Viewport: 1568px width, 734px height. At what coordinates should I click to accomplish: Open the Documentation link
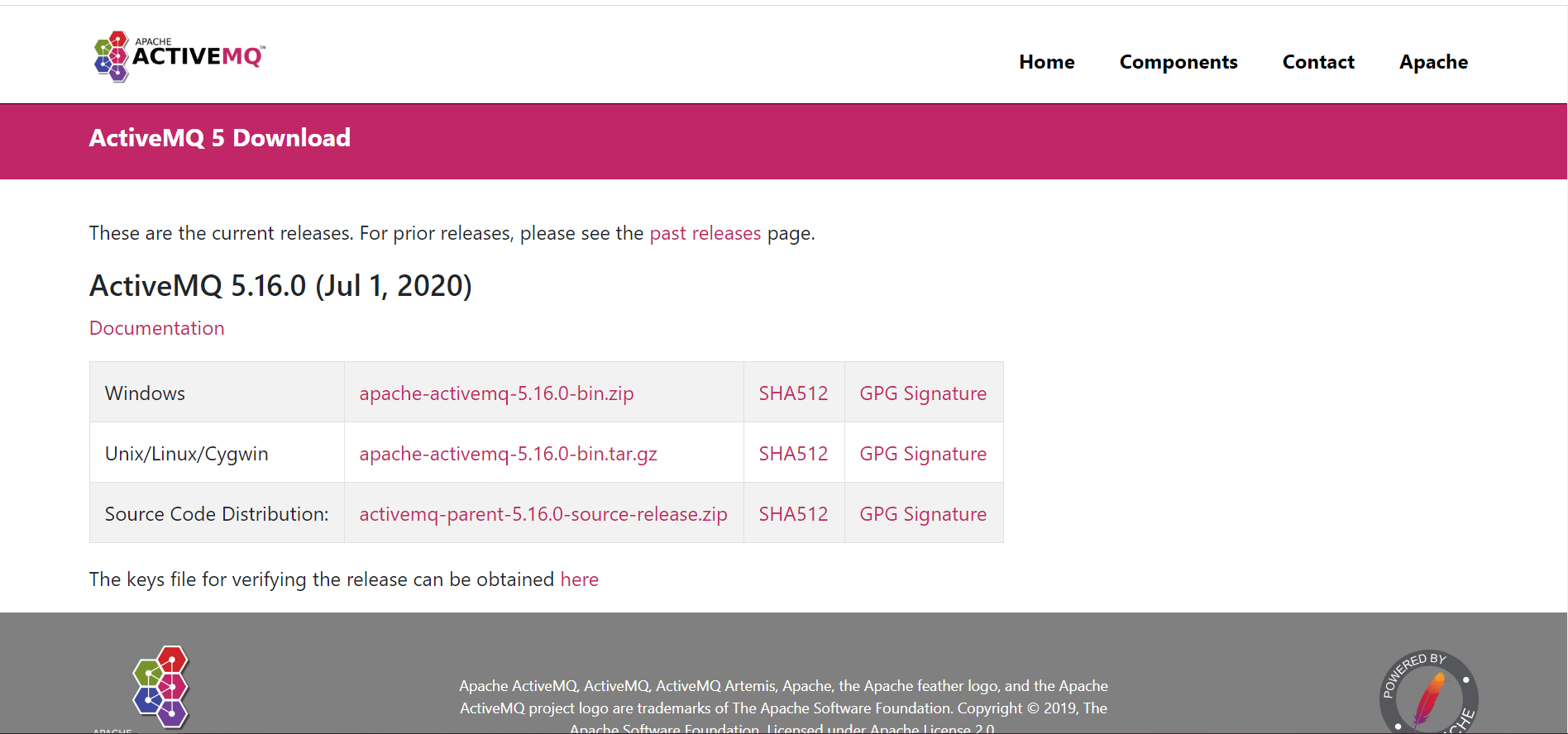pos(157,328)
